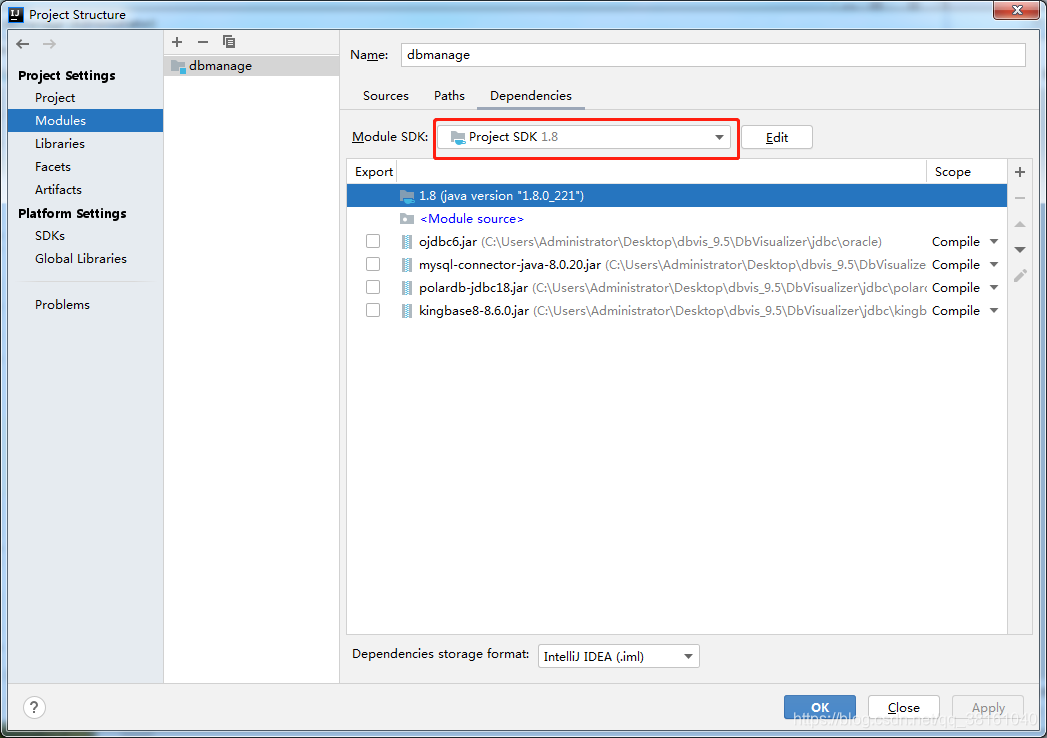
Task: Go back with the left arrow
Action: 23,44
